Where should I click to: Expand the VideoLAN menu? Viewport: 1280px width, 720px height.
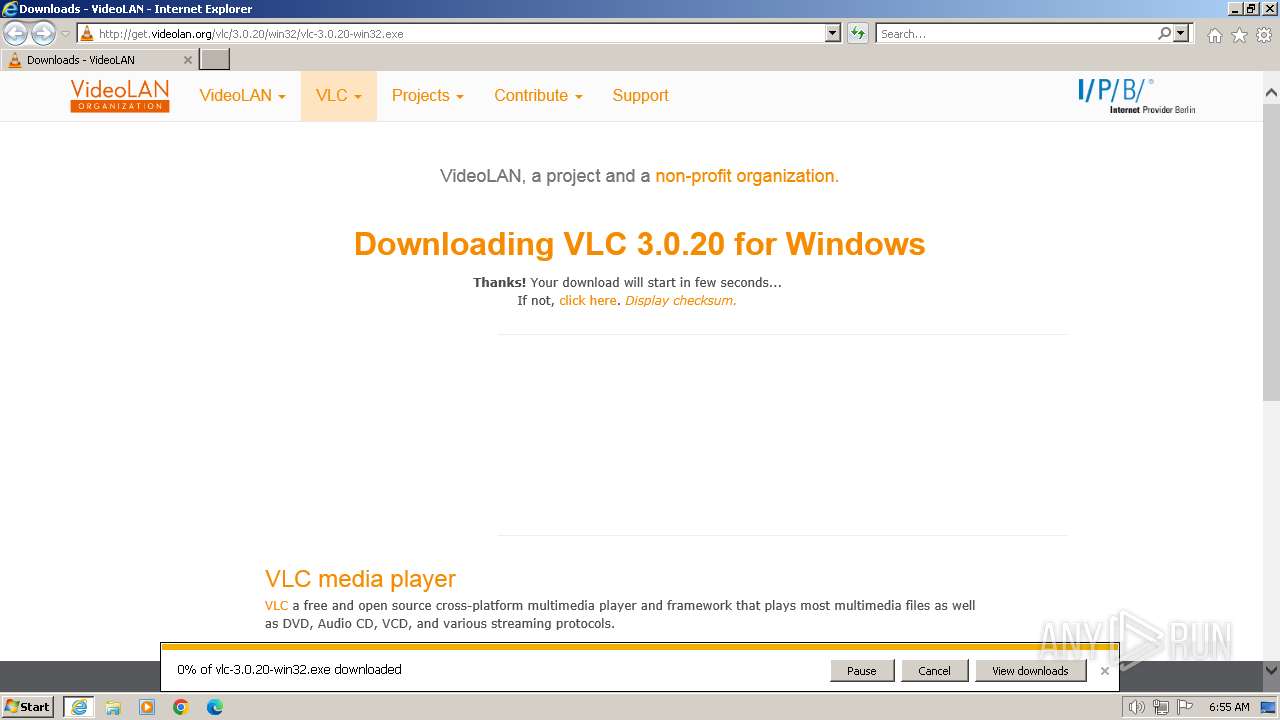tap(242, 96)
